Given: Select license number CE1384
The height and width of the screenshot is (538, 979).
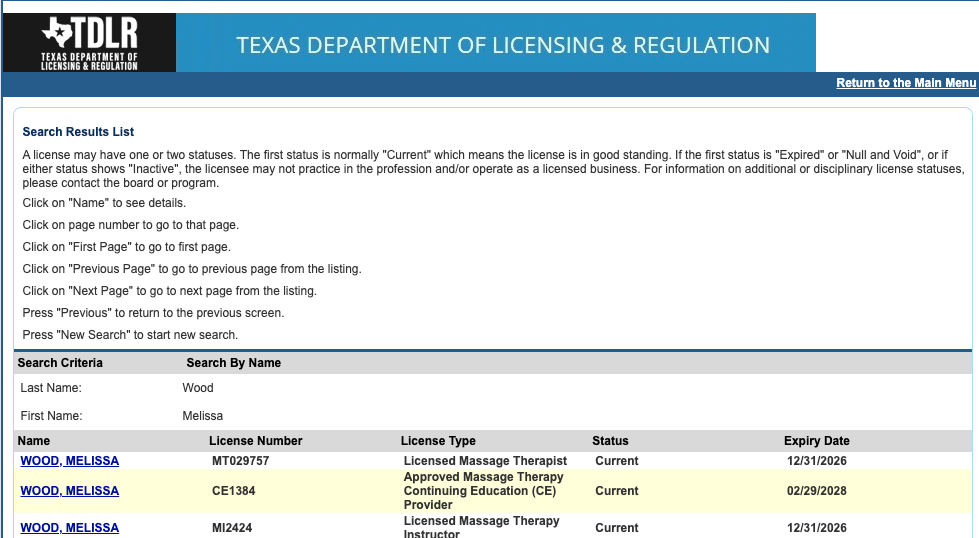Looking at the screenshot, I should point(234,491).
